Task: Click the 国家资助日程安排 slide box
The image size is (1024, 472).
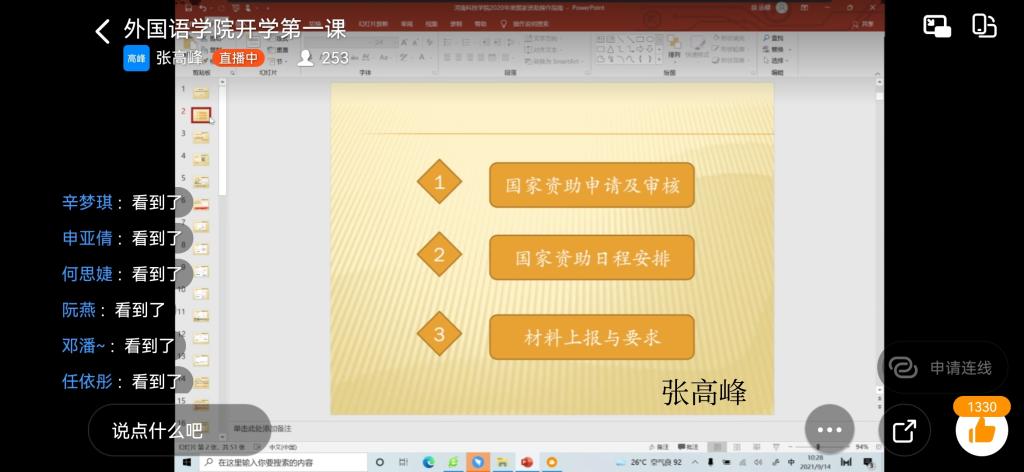Action: tap(591, 258)
